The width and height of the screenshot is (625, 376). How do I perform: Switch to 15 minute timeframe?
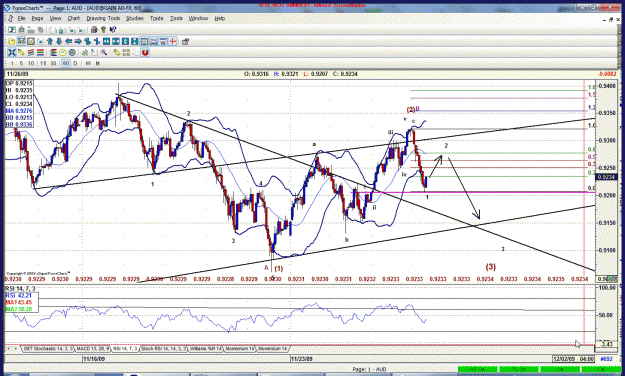43,63
